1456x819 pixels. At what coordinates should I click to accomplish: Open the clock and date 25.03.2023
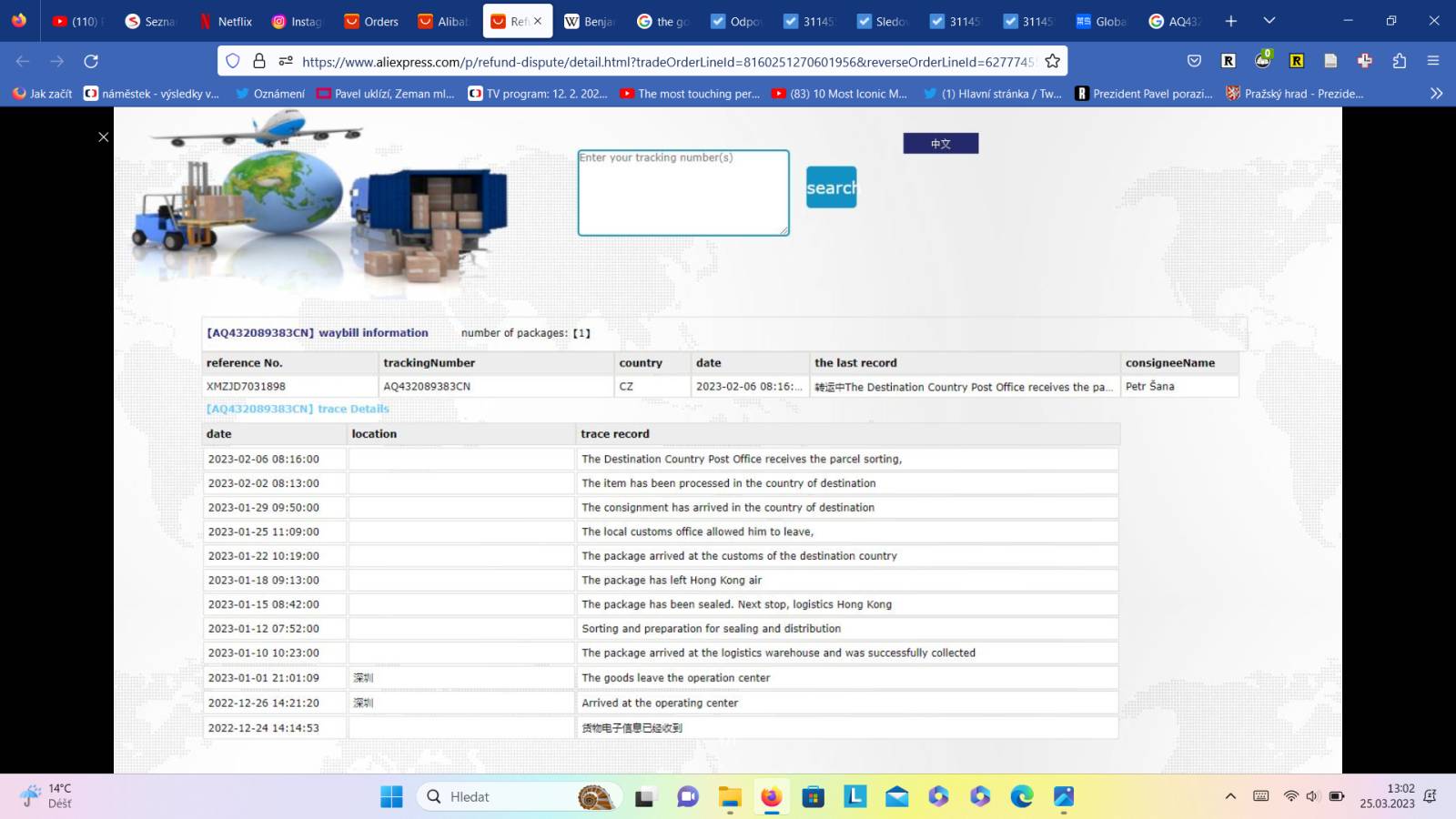pos(1387,796)
